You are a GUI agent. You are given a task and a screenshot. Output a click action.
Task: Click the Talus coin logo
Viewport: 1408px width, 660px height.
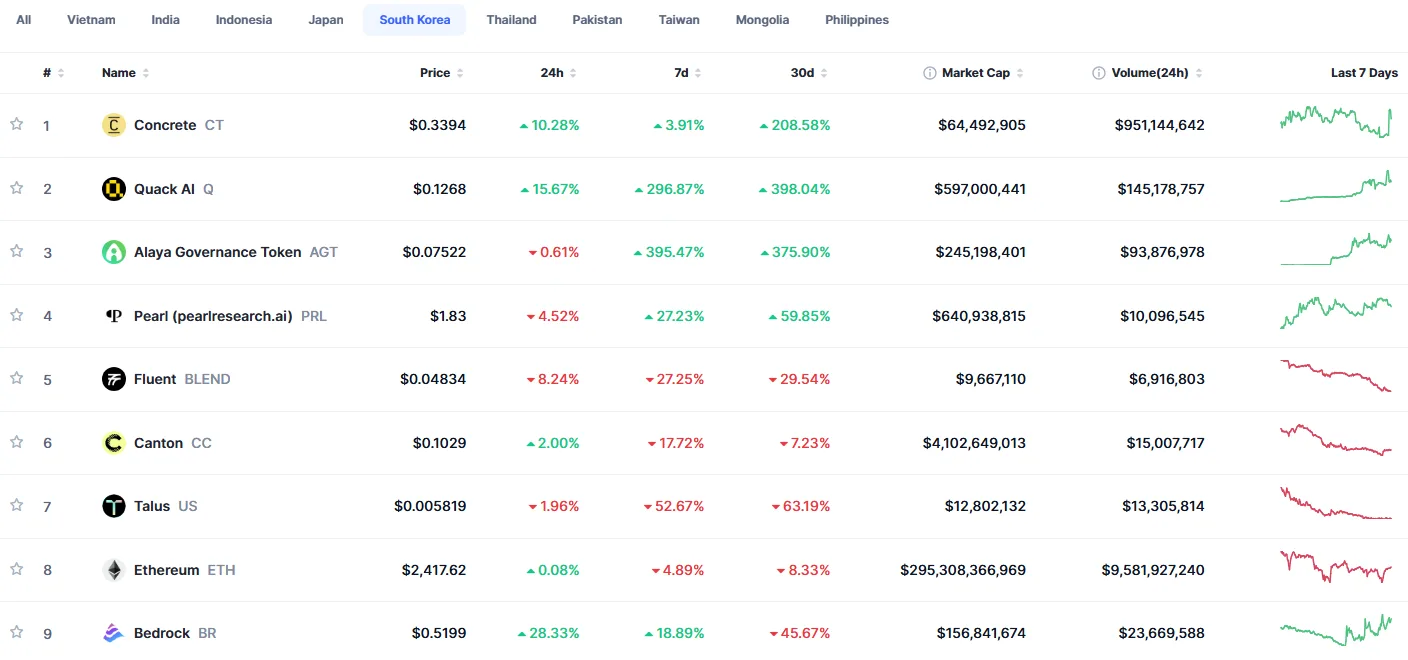coord(114,506)
